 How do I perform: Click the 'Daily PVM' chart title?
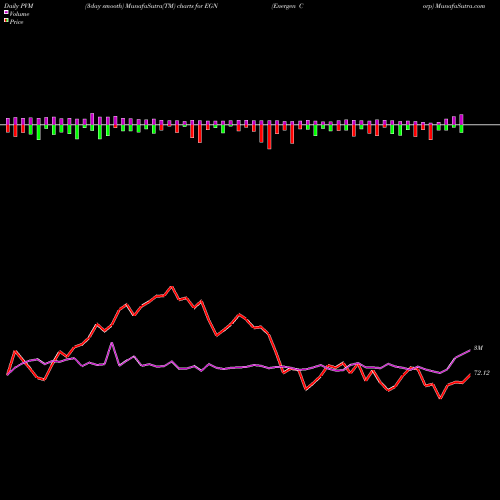19,6
